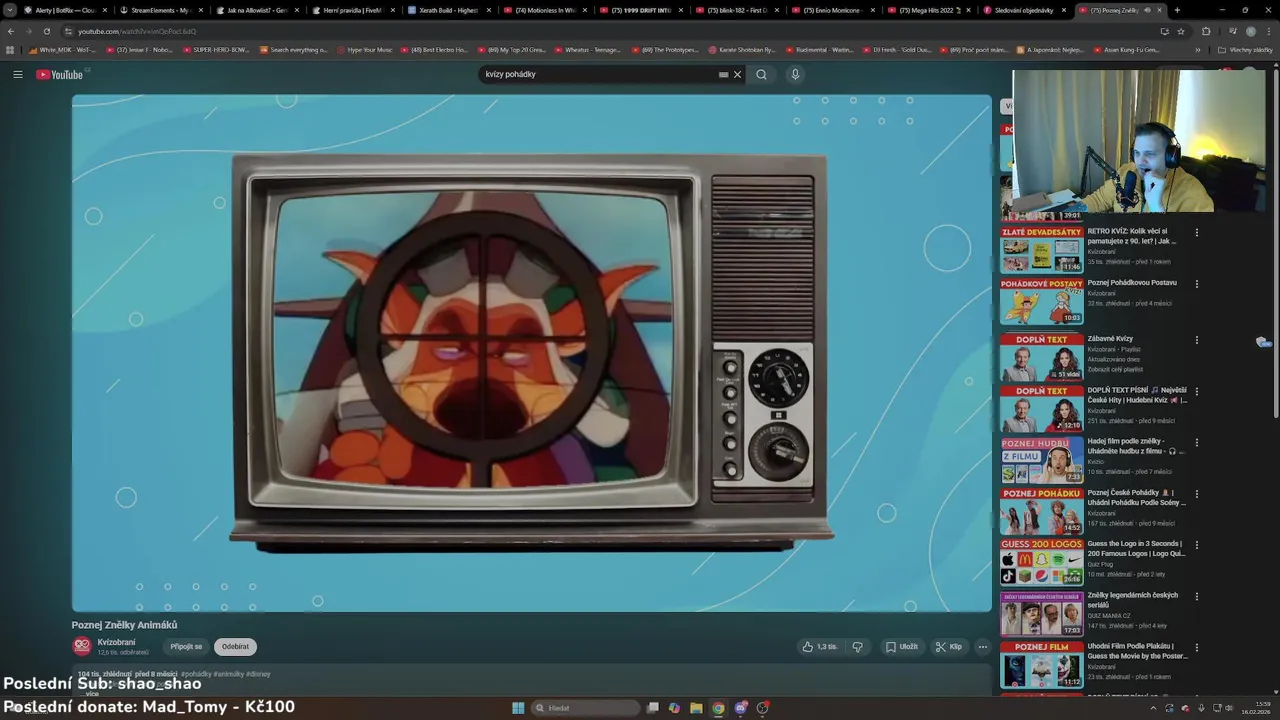
Task: Open 'Všechny záložky' bookmarks folder
Action: click(x=1245, y=49)
